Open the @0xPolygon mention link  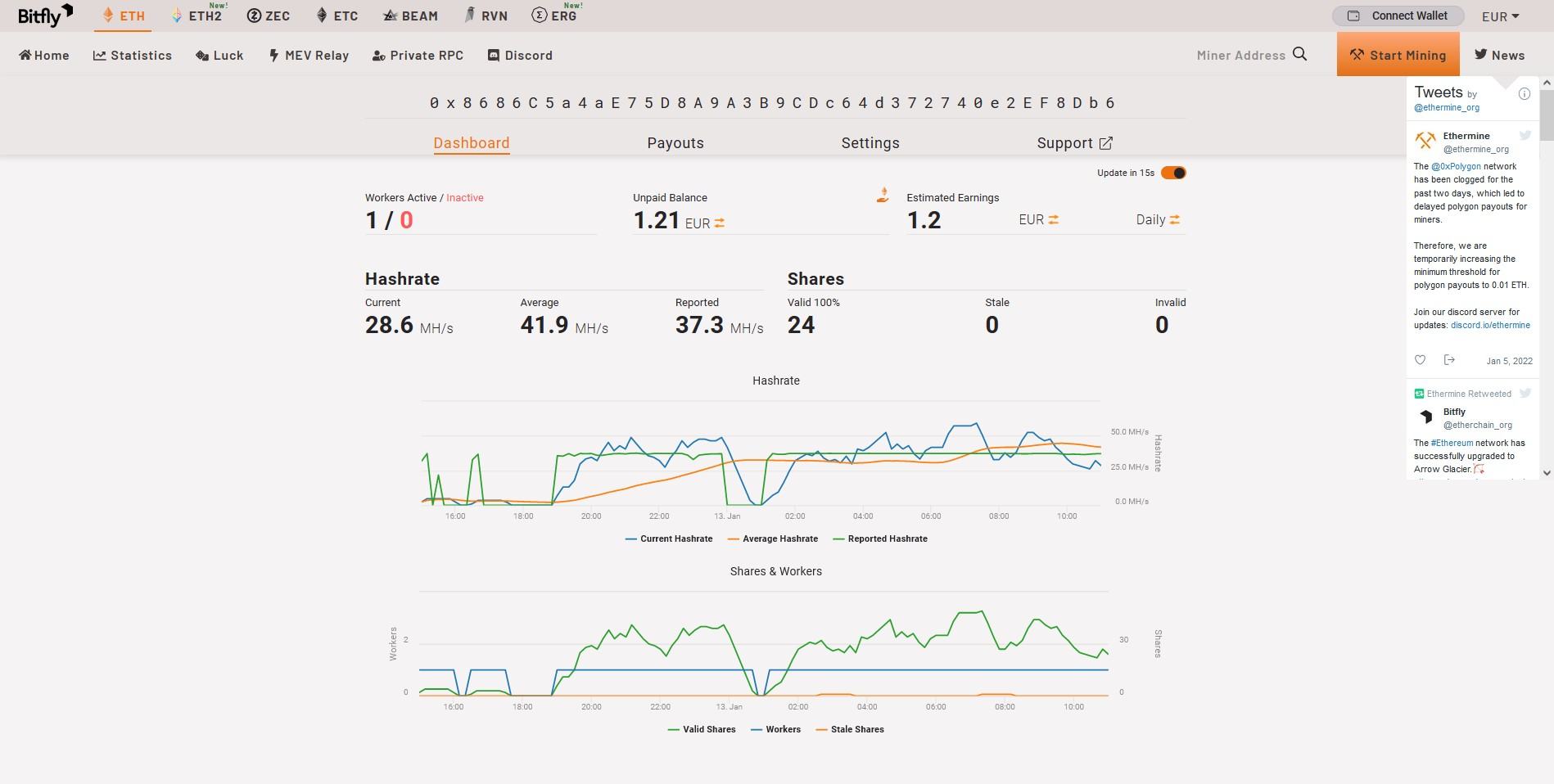point(1456,166)
